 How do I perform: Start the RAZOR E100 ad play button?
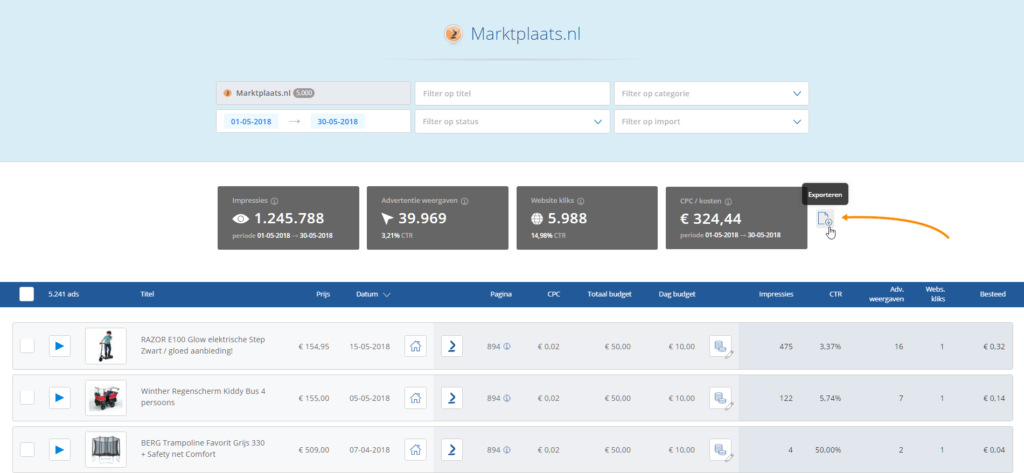click(x=59, y=346)
